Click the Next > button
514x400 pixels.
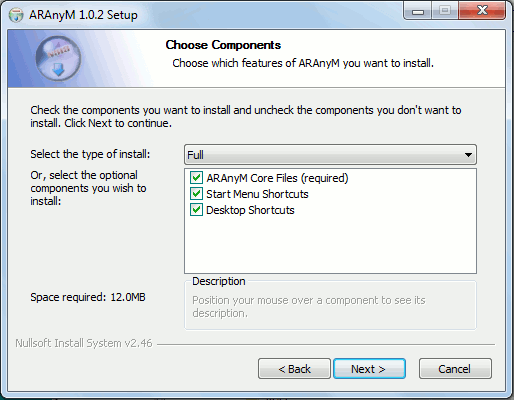369,369
